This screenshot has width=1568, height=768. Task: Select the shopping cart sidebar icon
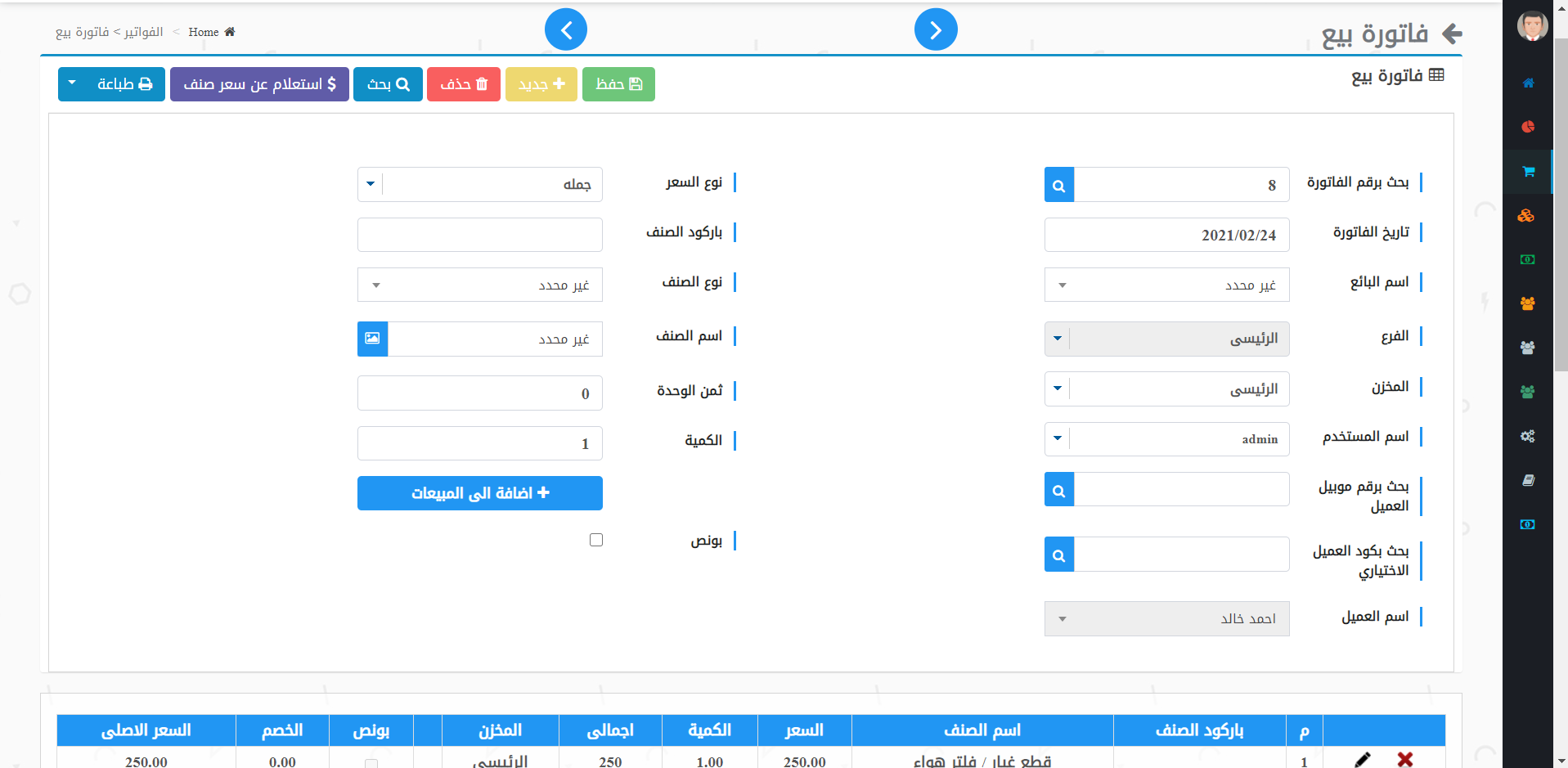click(1527, 172)
